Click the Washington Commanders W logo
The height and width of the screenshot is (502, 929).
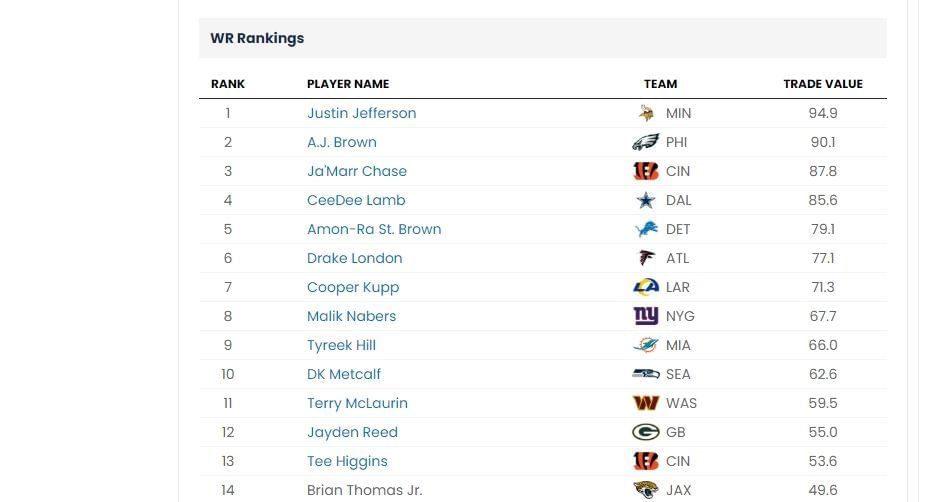(646, 403)
